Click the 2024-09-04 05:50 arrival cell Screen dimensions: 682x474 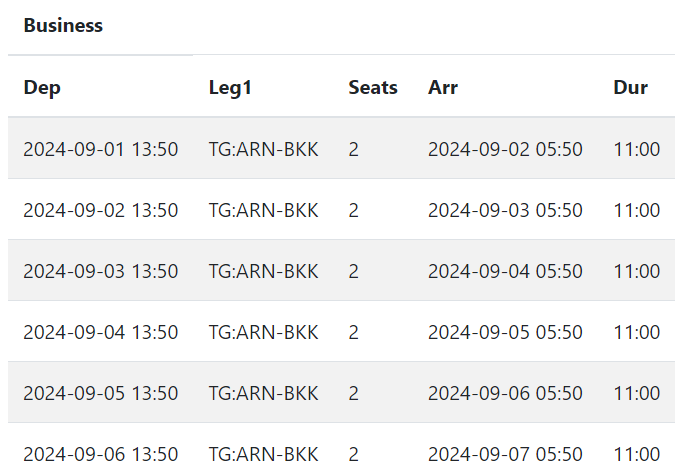coord(505,271)
